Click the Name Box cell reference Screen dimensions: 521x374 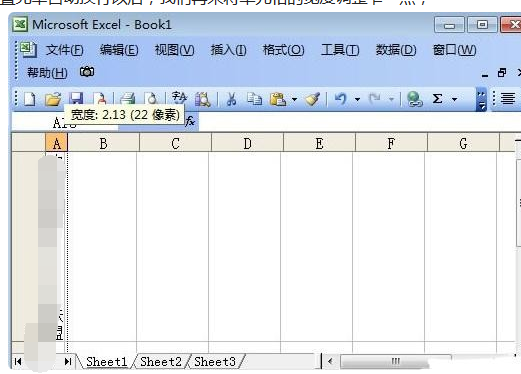(x=65, y=121)
